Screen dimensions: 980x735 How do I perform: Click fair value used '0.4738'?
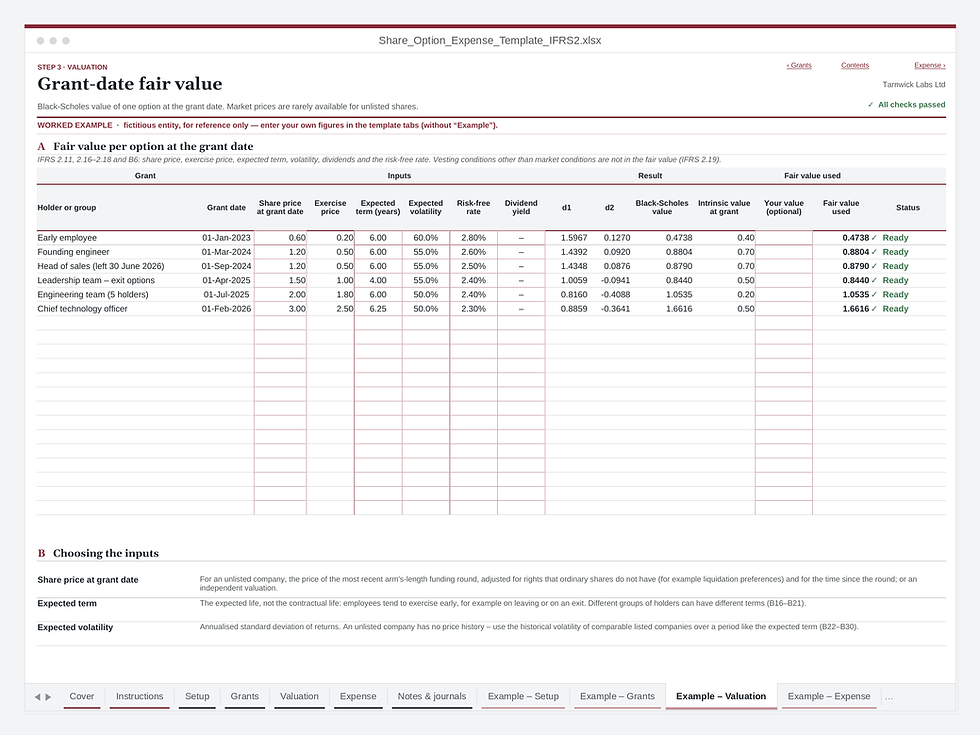856,238
